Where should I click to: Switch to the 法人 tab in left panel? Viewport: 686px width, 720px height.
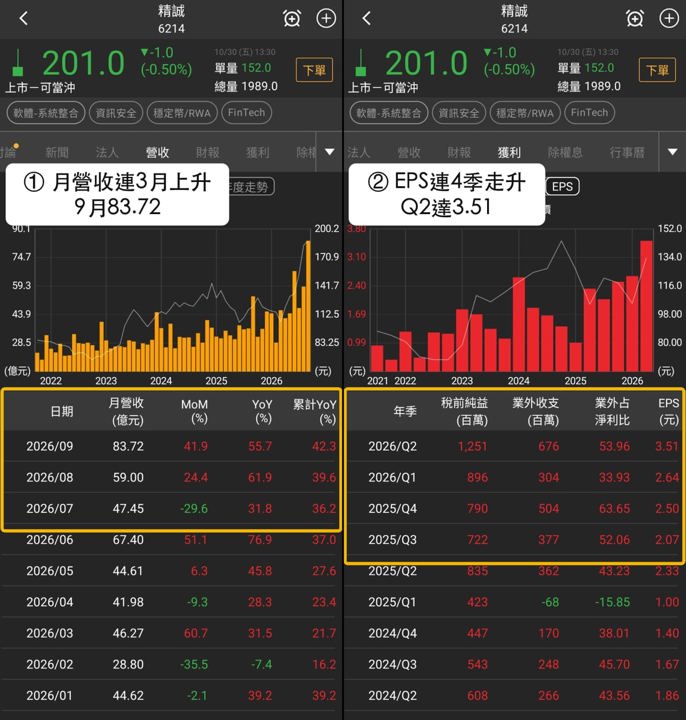point(107,152)
